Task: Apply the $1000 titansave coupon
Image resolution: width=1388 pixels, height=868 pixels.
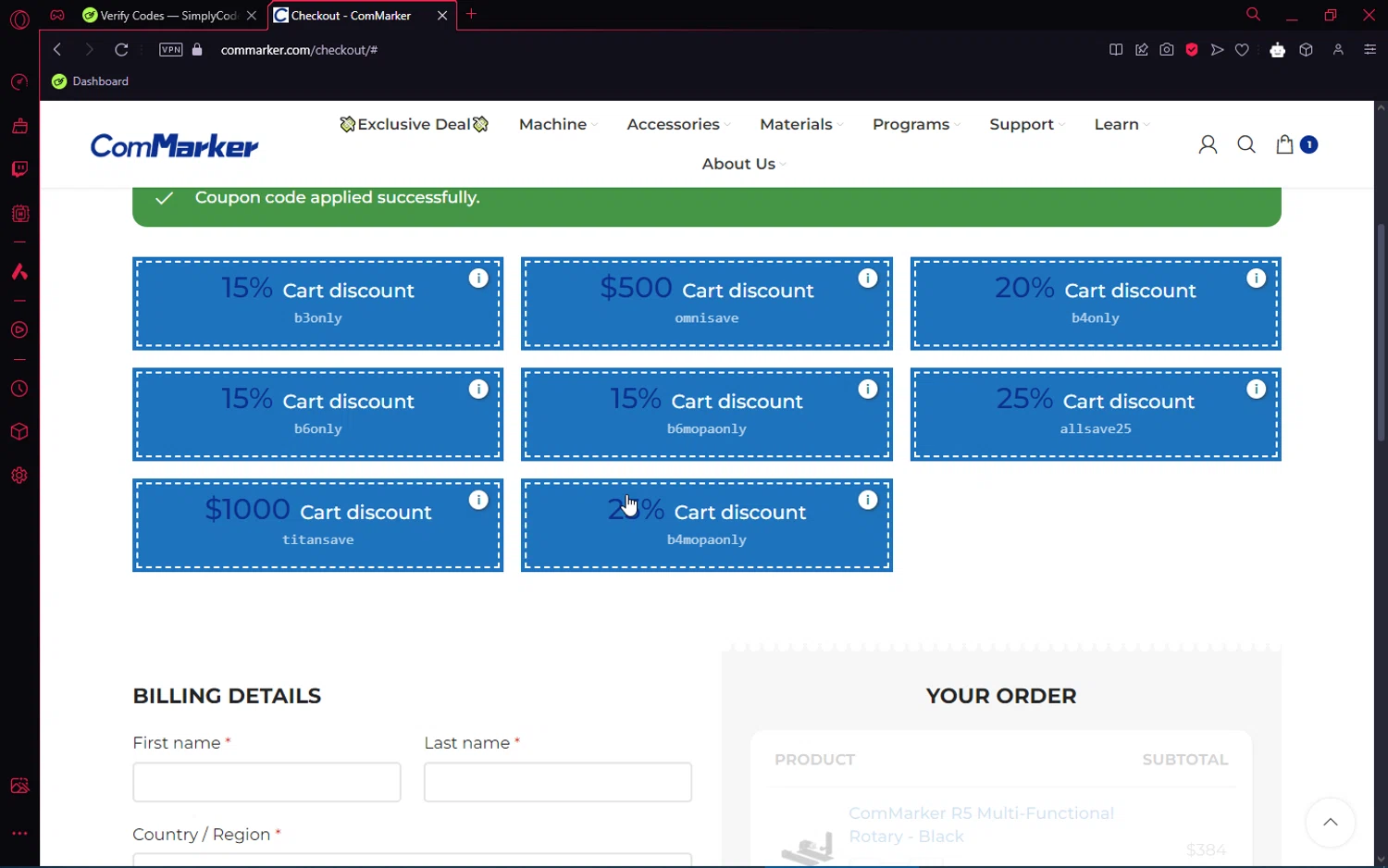Action: [317, 526]
